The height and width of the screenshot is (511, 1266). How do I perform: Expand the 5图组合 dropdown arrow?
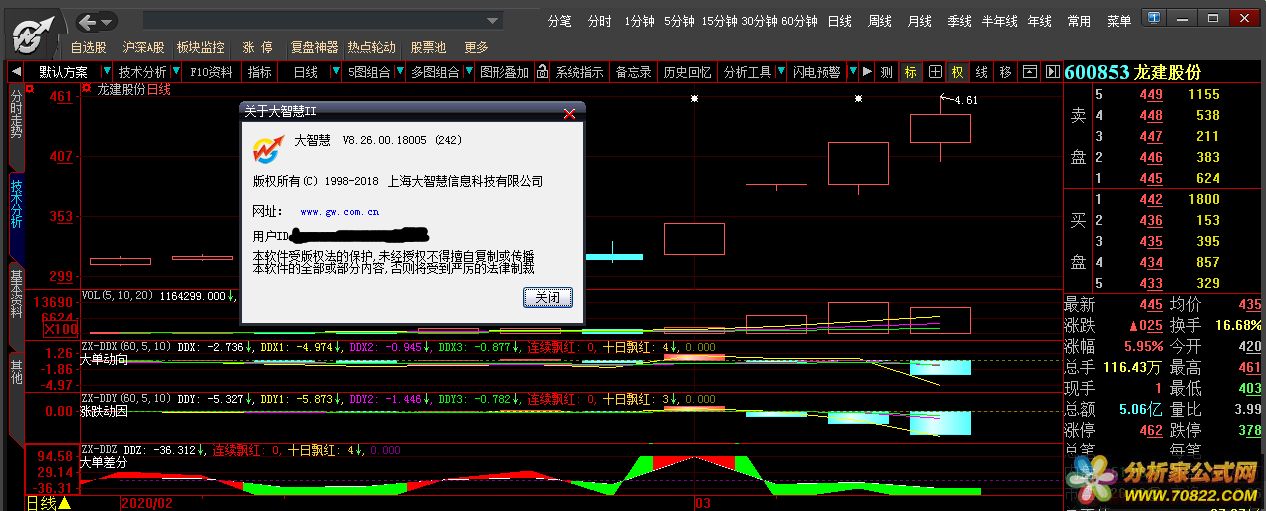(400, 72)
